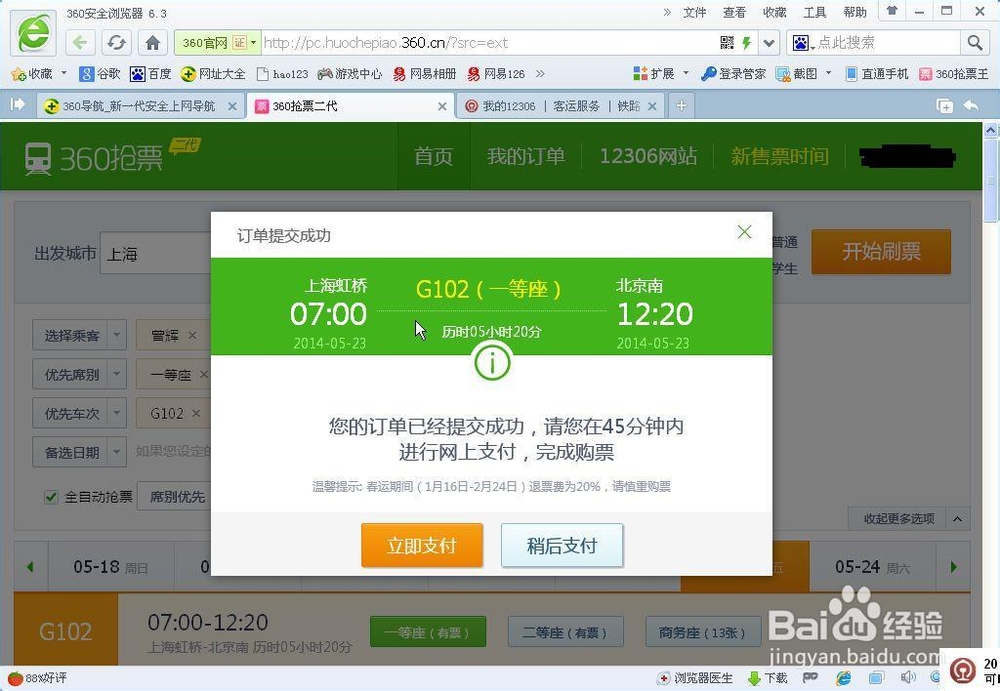The width and height of the screenshot is (1000, 691).
Task: Open 查看 menu
Action: coord(734,12)
